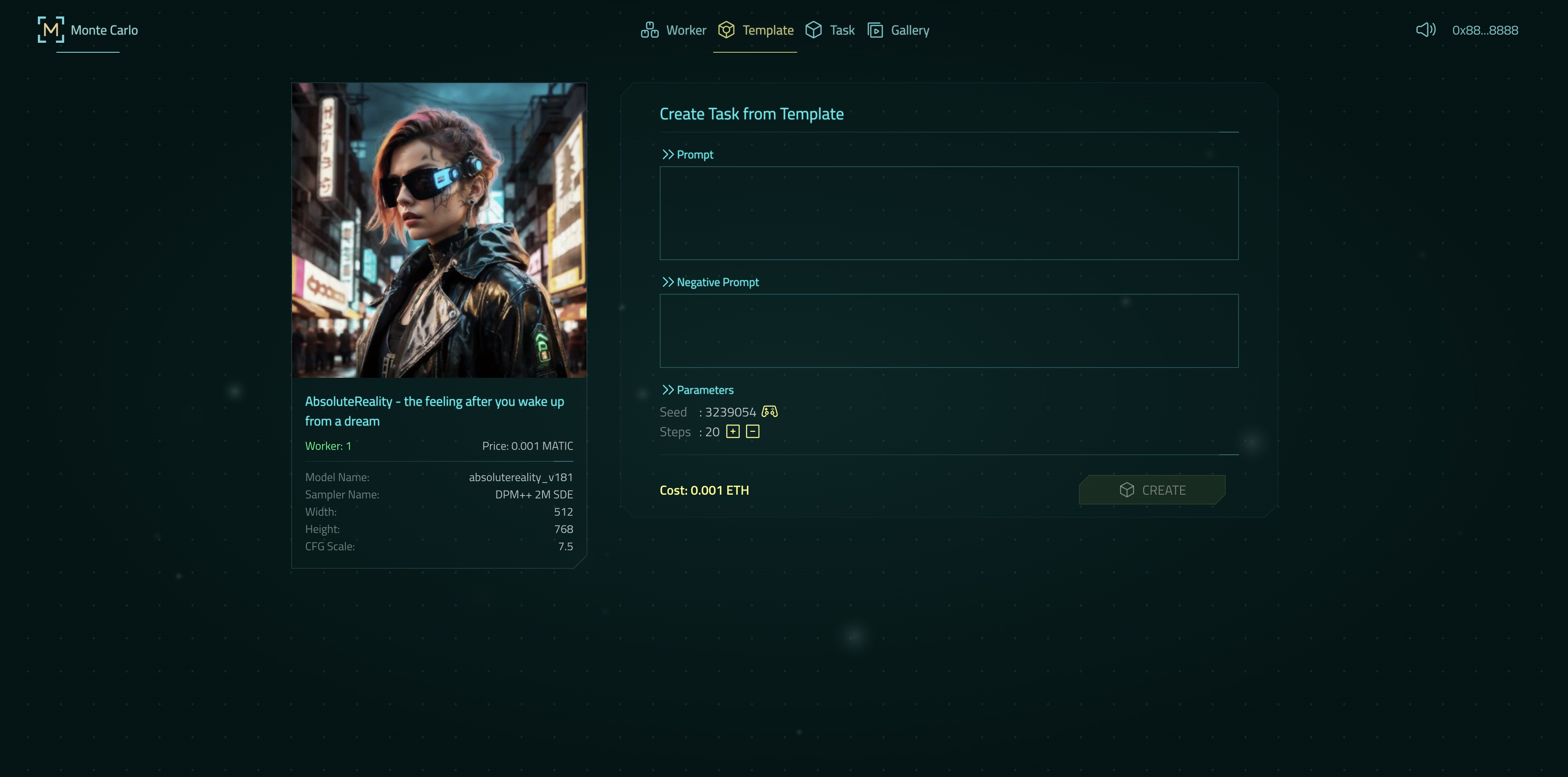Click the cyberpunk woman template thumbnail
Screen dimensions: 1568x777
coord(439,230)
